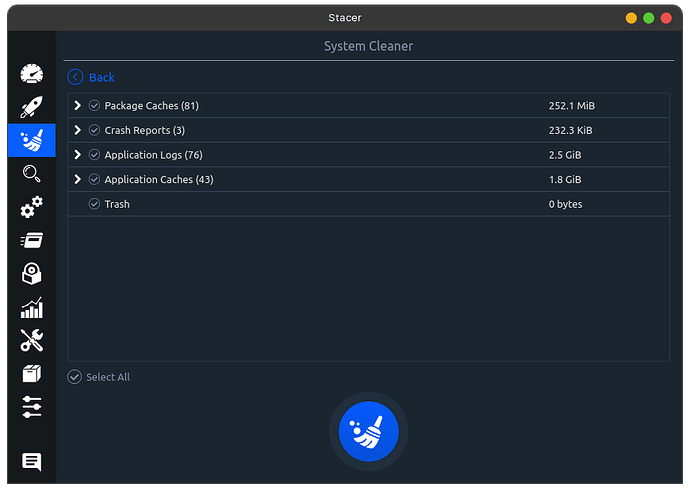Open Startup Apps rocket page
Image resolution: width=690 pixels, height=491 pixels.
pyautogui.click(x=32, y=107)
